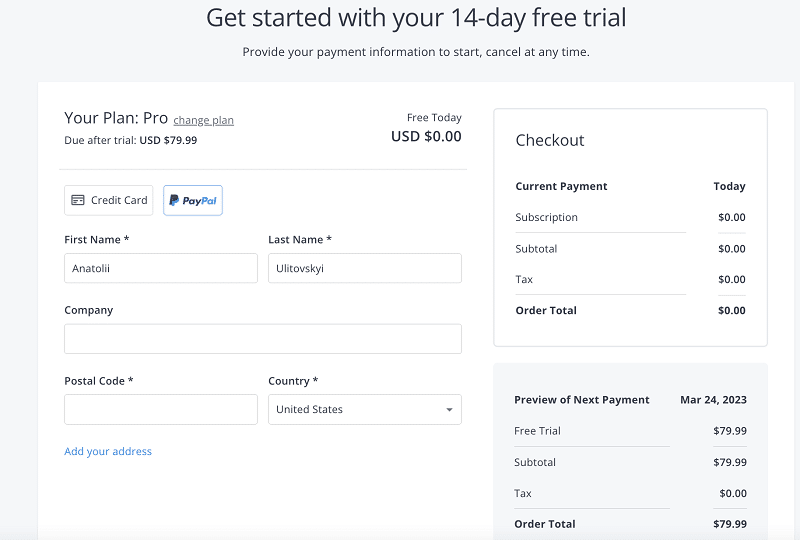This screenshot has height=540, width=800.
Task: Open the change plan link
Action: [204, 120]
